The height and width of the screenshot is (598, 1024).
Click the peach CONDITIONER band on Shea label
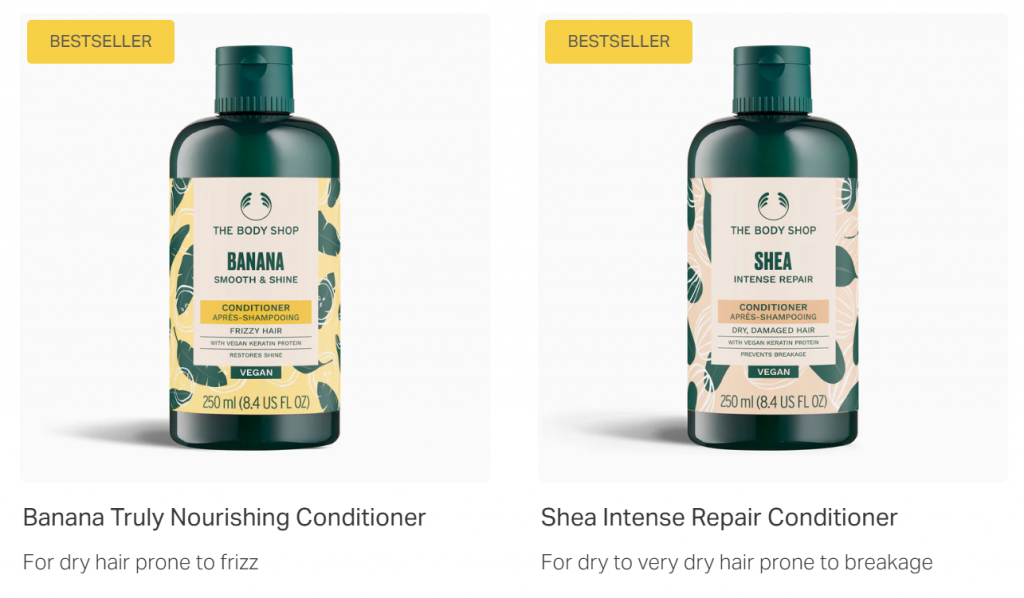pos(773,311)
